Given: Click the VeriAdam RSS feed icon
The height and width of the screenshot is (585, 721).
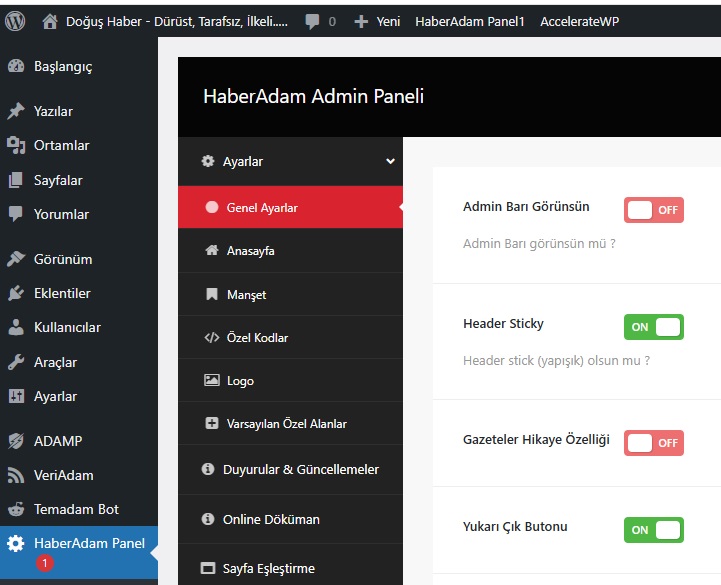Looking at the screenshot, I should point(16,475).
